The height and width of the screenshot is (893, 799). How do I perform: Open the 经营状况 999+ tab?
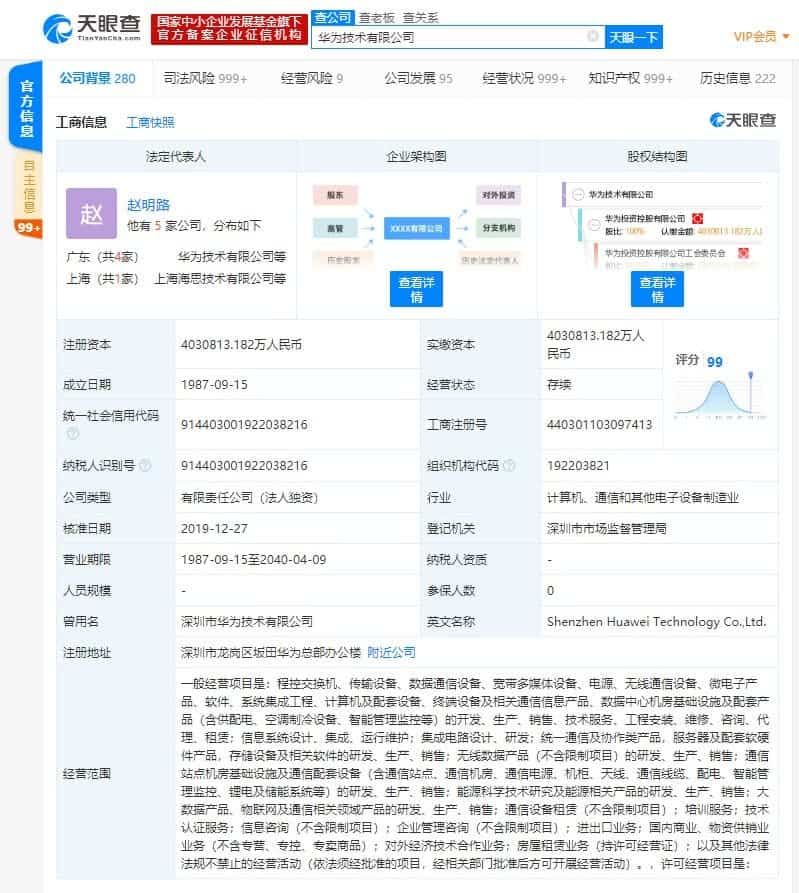(x=524, y=78)
